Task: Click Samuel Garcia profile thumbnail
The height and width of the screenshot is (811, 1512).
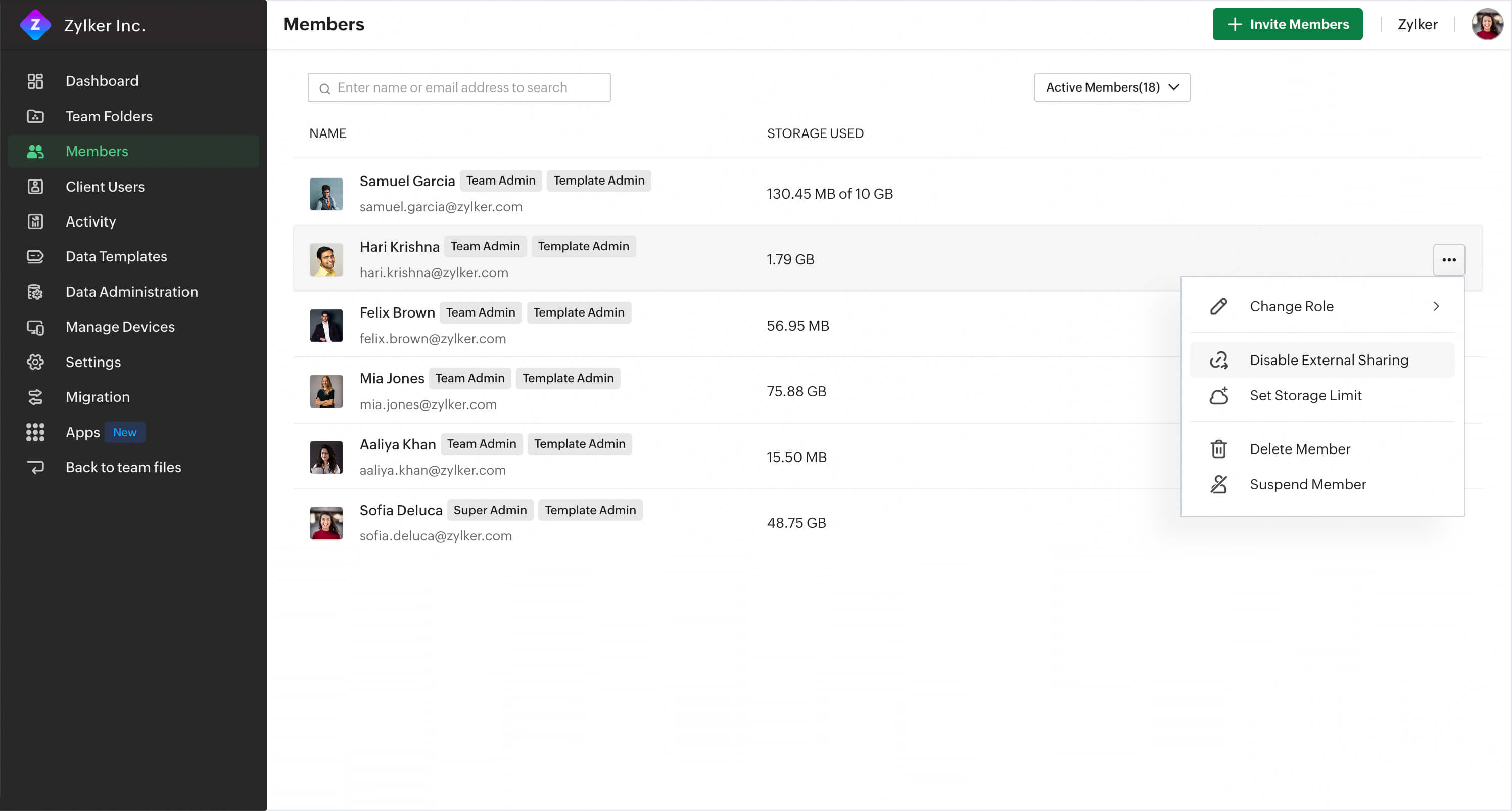Action: click(x=326, y=193)
